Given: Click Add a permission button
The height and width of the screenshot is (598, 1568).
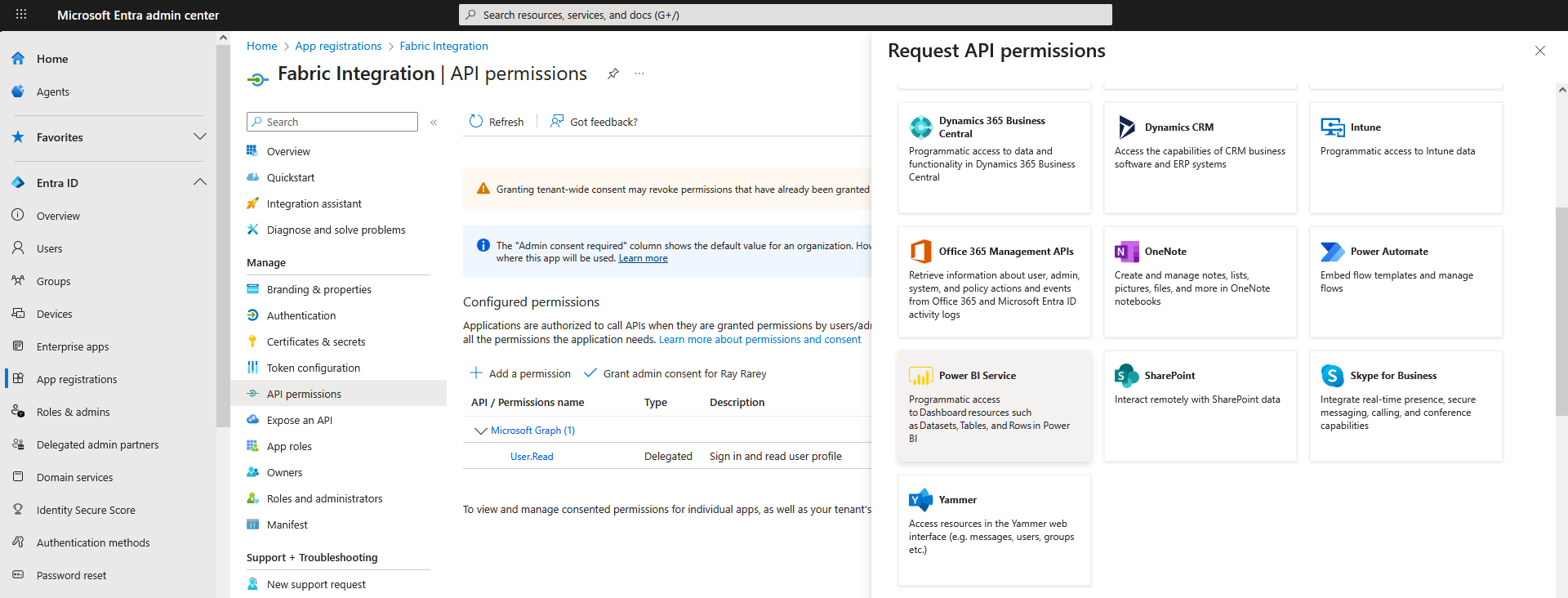Looking at the screenshot, I should coord(520,373).
